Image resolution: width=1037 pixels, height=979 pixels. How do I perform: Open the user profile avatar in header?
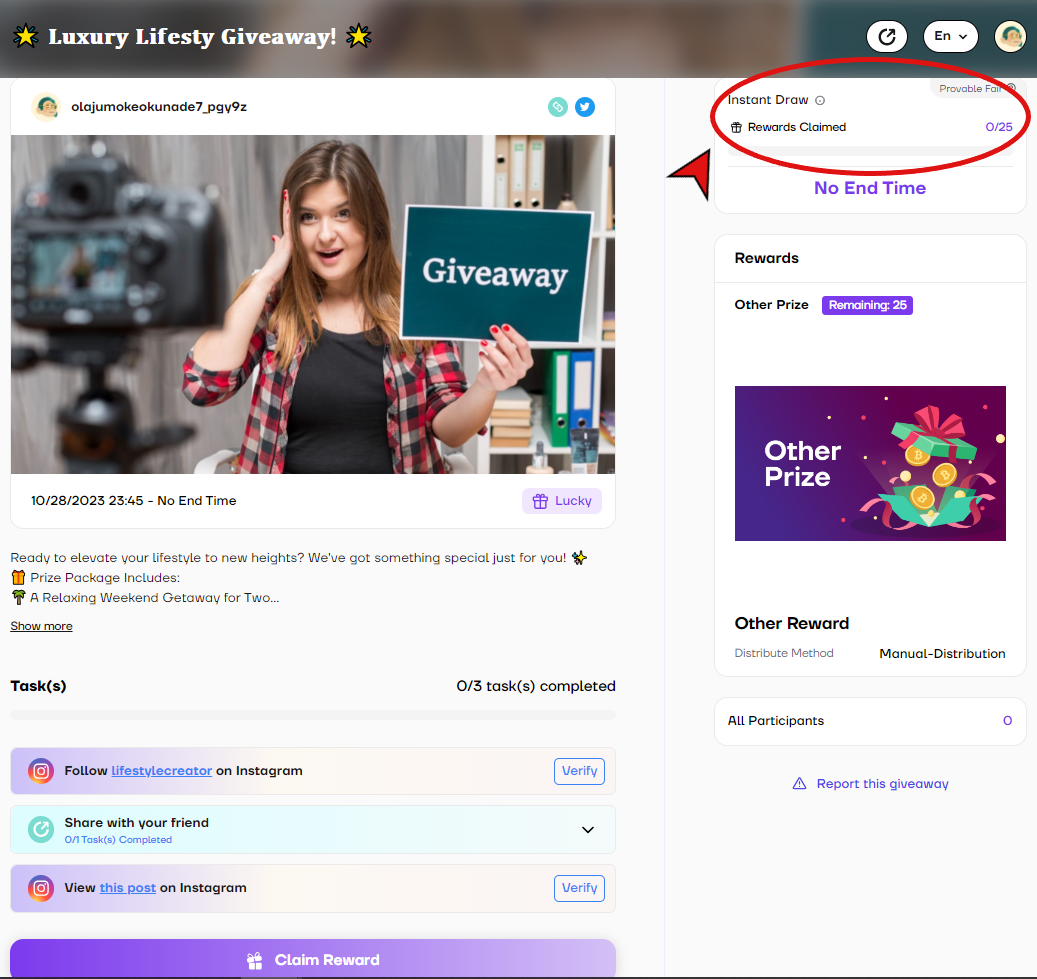pos(1010,36)
